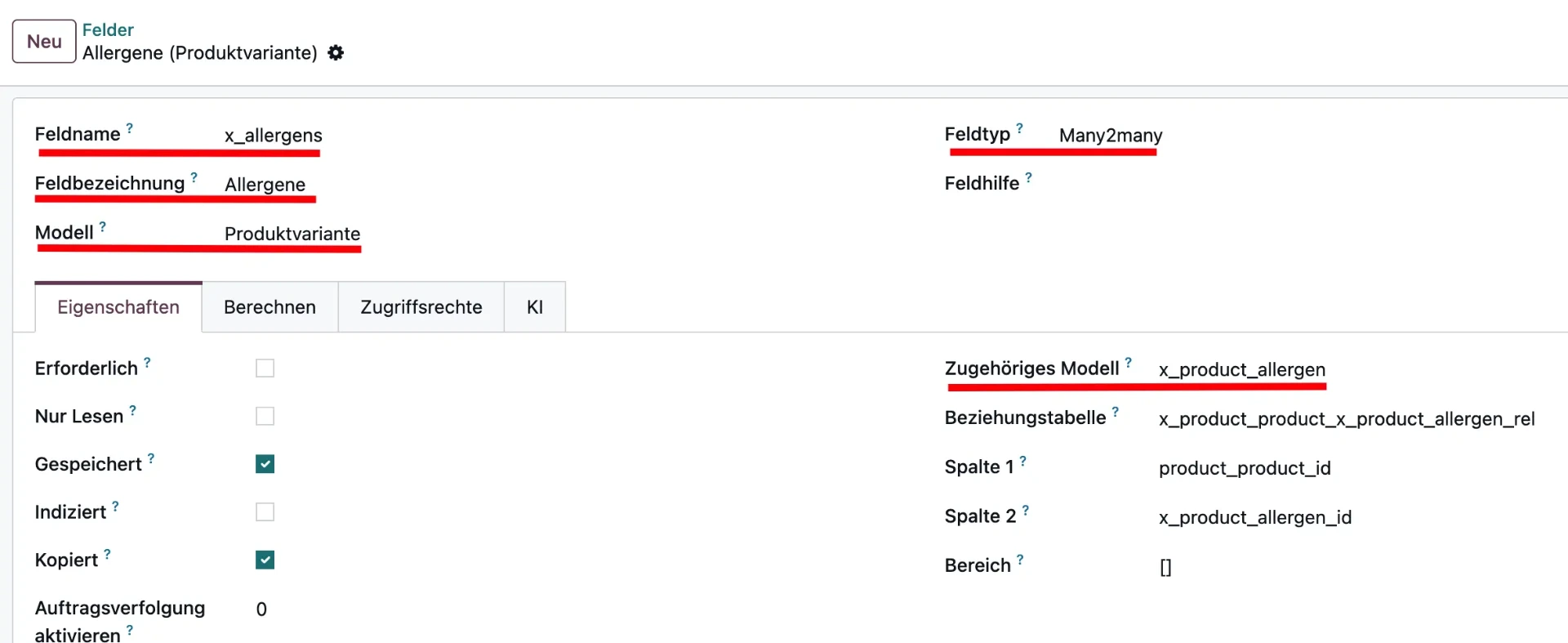Click the help icon beside Zugehöriges Modell
The width and height of the screenshot is (1568, 643).
pos(1129,361)
